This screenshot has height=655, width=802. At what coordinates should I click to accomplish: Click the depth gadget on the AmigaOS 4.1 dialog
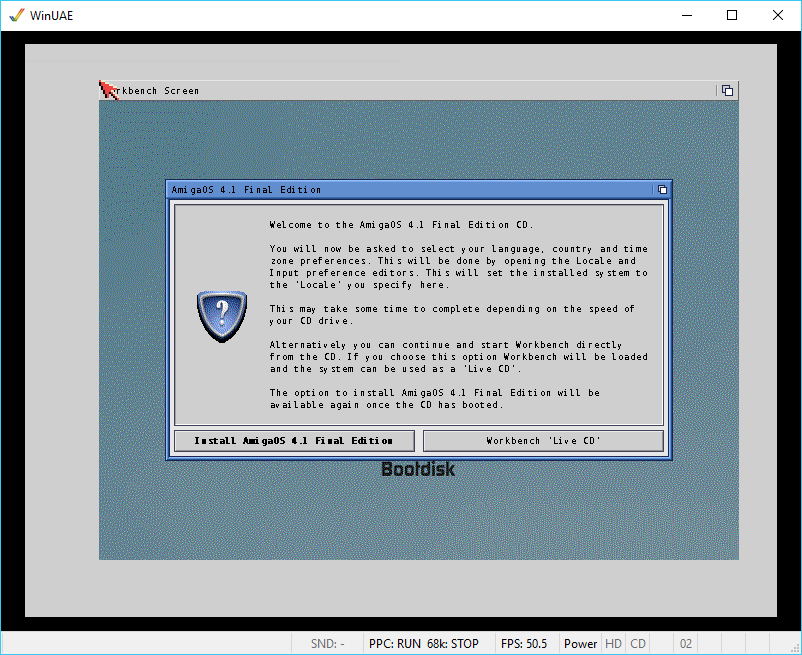coord(662,190)
